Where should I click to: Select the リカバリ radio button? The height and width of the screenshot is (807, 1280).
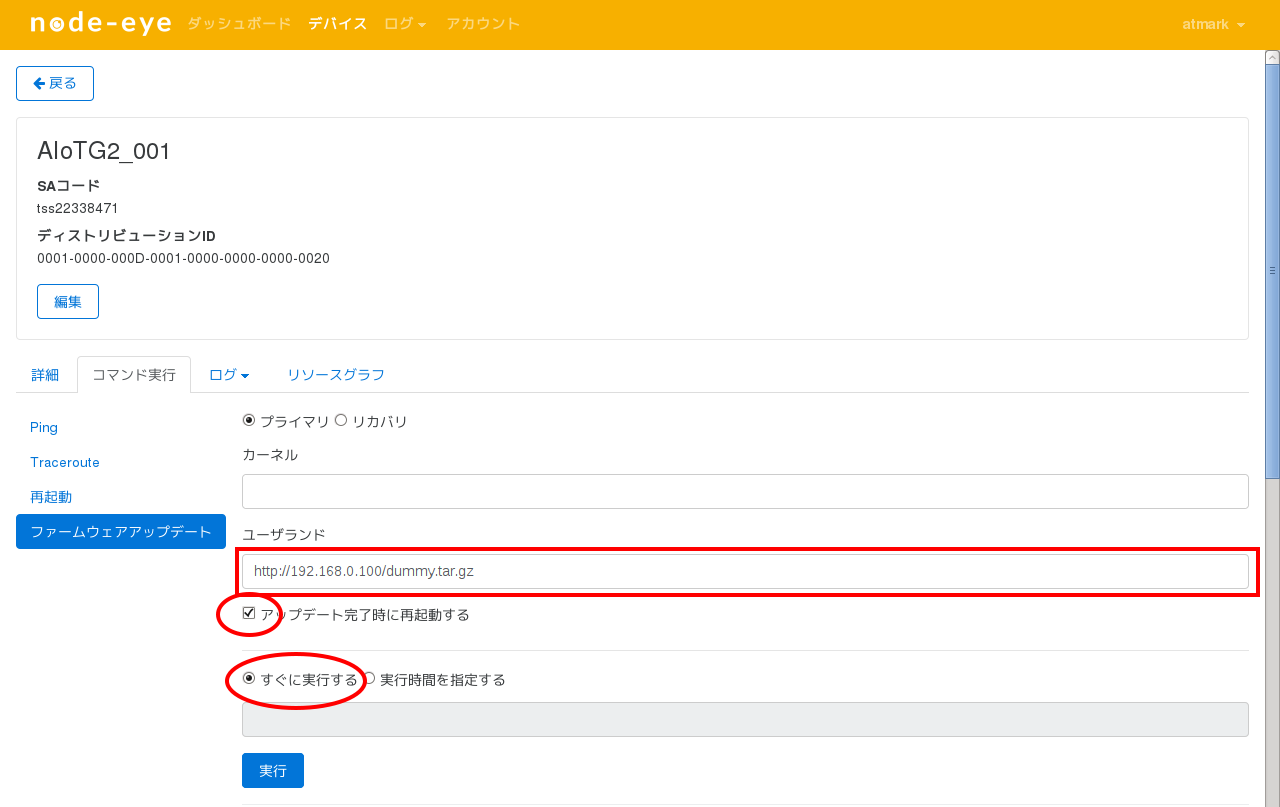[341, 421]
